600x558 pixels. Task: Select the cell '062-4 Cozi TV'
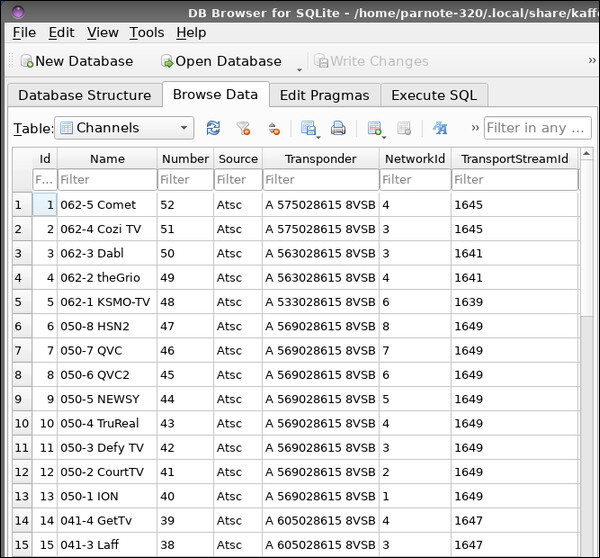click(x=107, y=229)
